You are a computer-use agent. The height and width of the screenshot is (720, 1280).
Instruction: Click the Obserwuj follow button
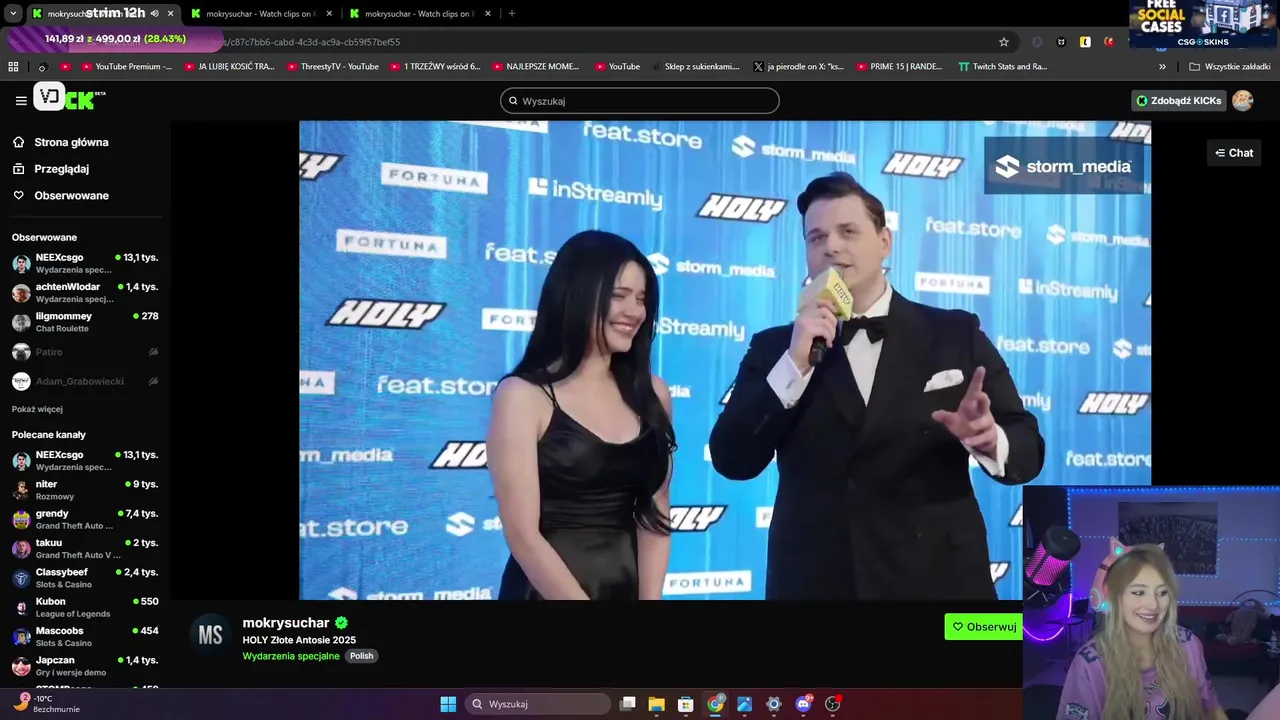pyautogui.click(x=984, y=627)
